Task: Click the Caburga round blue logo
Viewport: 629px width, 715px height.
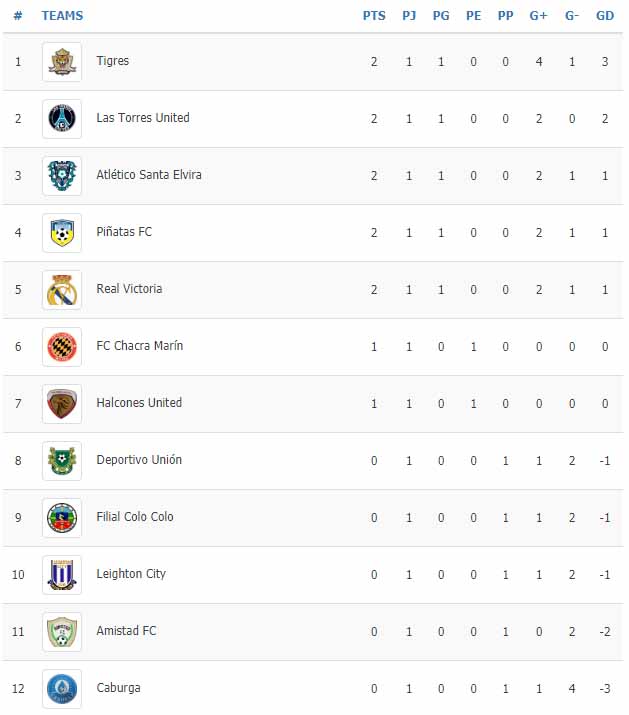Action: tap(62, 689)
